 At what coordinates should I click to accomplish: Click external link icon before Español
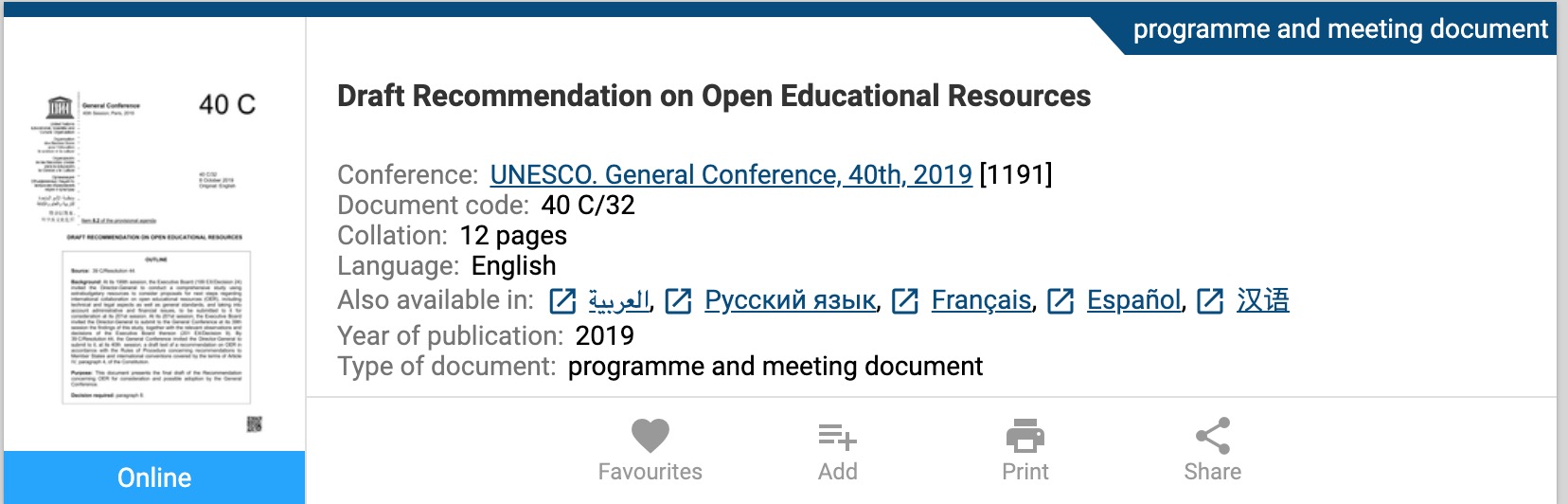point(1060,301)
